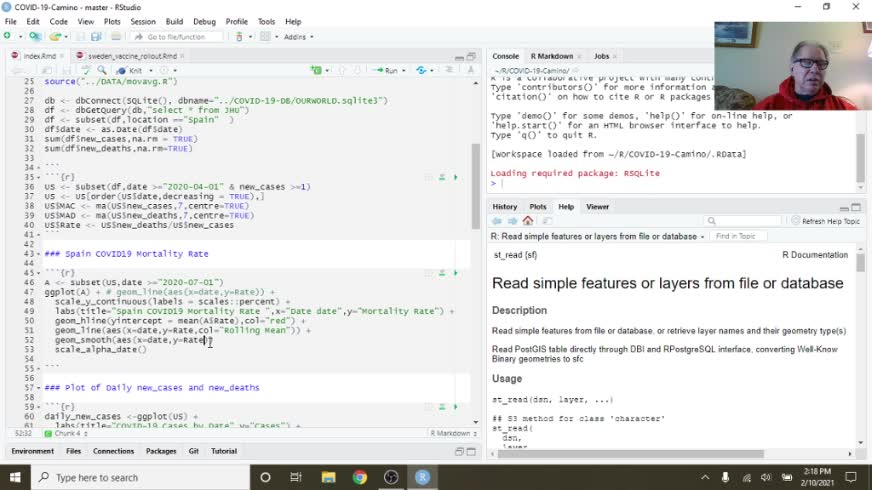Open the Code menu
Viewport: 872px width, 490px height.
[58, 22]
